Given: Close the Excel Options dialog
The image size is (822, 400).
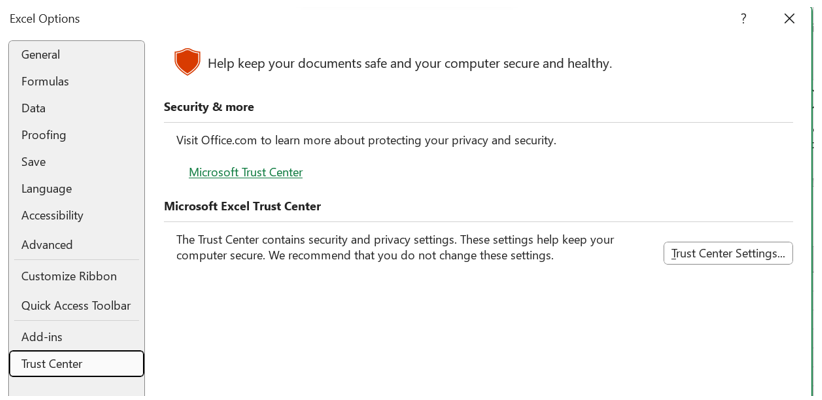Looking at the screenshot, I should click(x=789, y=19).
